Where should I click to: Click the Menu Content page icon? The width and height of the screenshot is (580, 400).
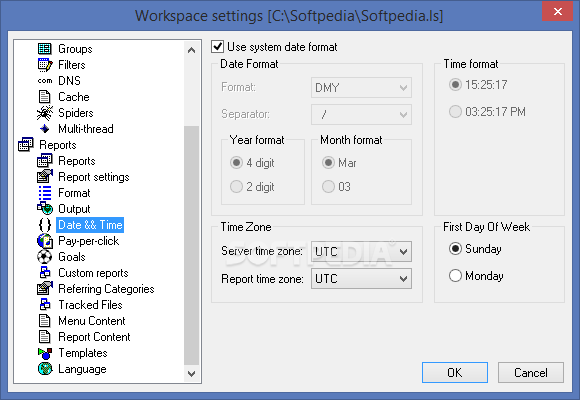(44, 320)
